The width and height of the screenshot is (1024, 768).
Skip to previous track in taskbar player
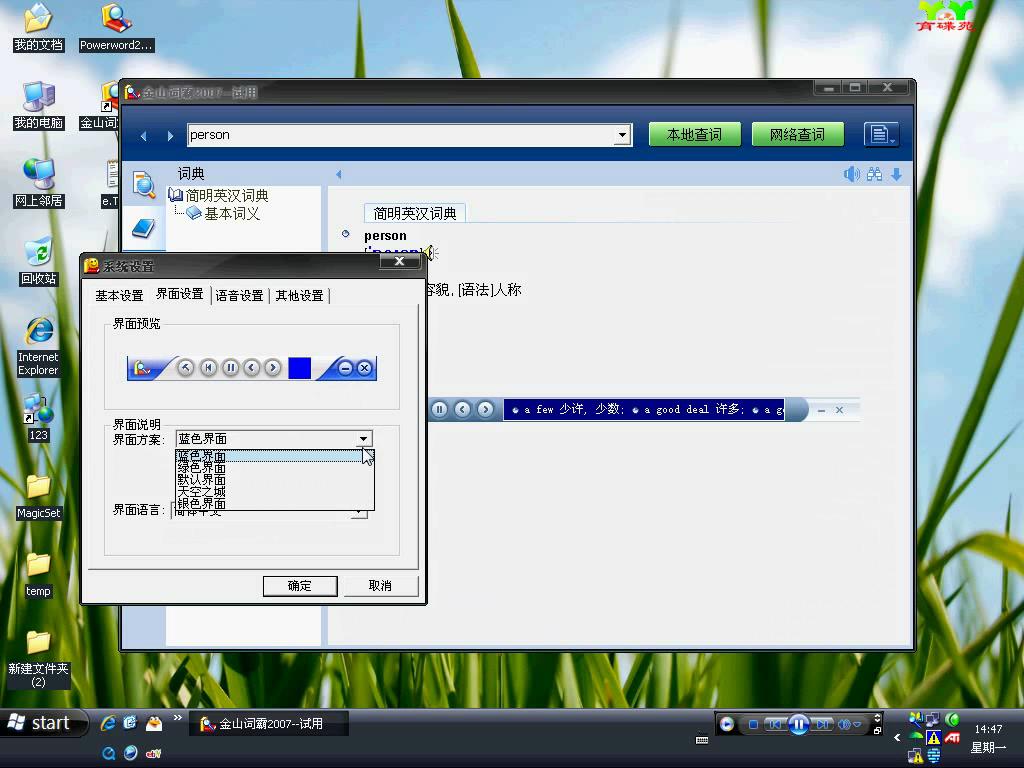click(775, 724)
